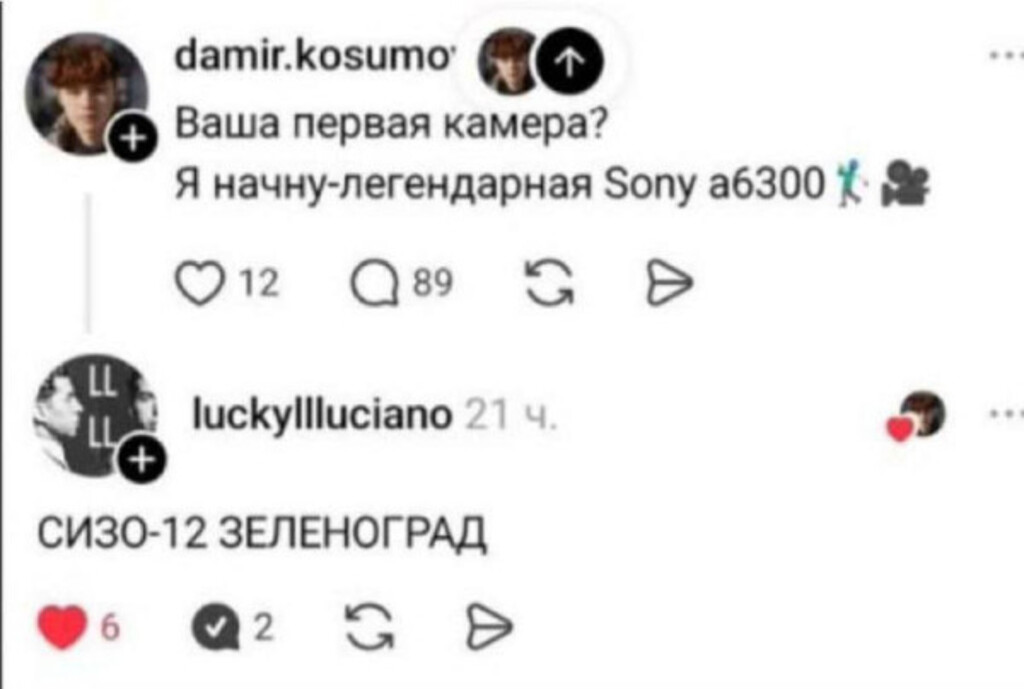Repost luckyllluciano's reply

(x=370, y=627)
